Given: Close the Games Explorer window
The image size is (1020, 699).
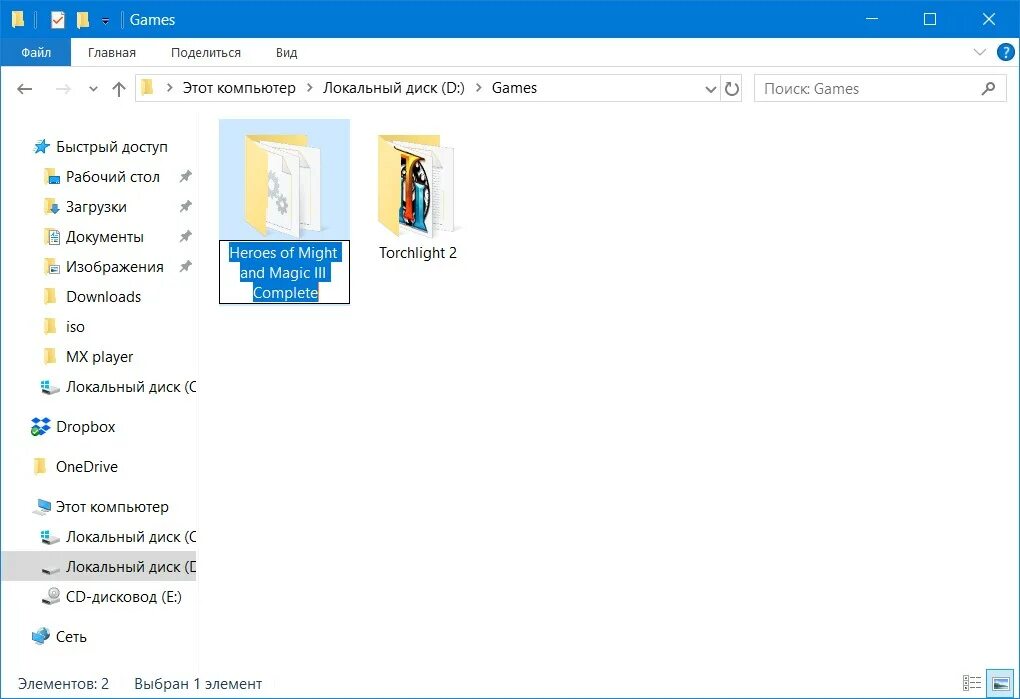Looking at the screenshot, I should (989, 20).
